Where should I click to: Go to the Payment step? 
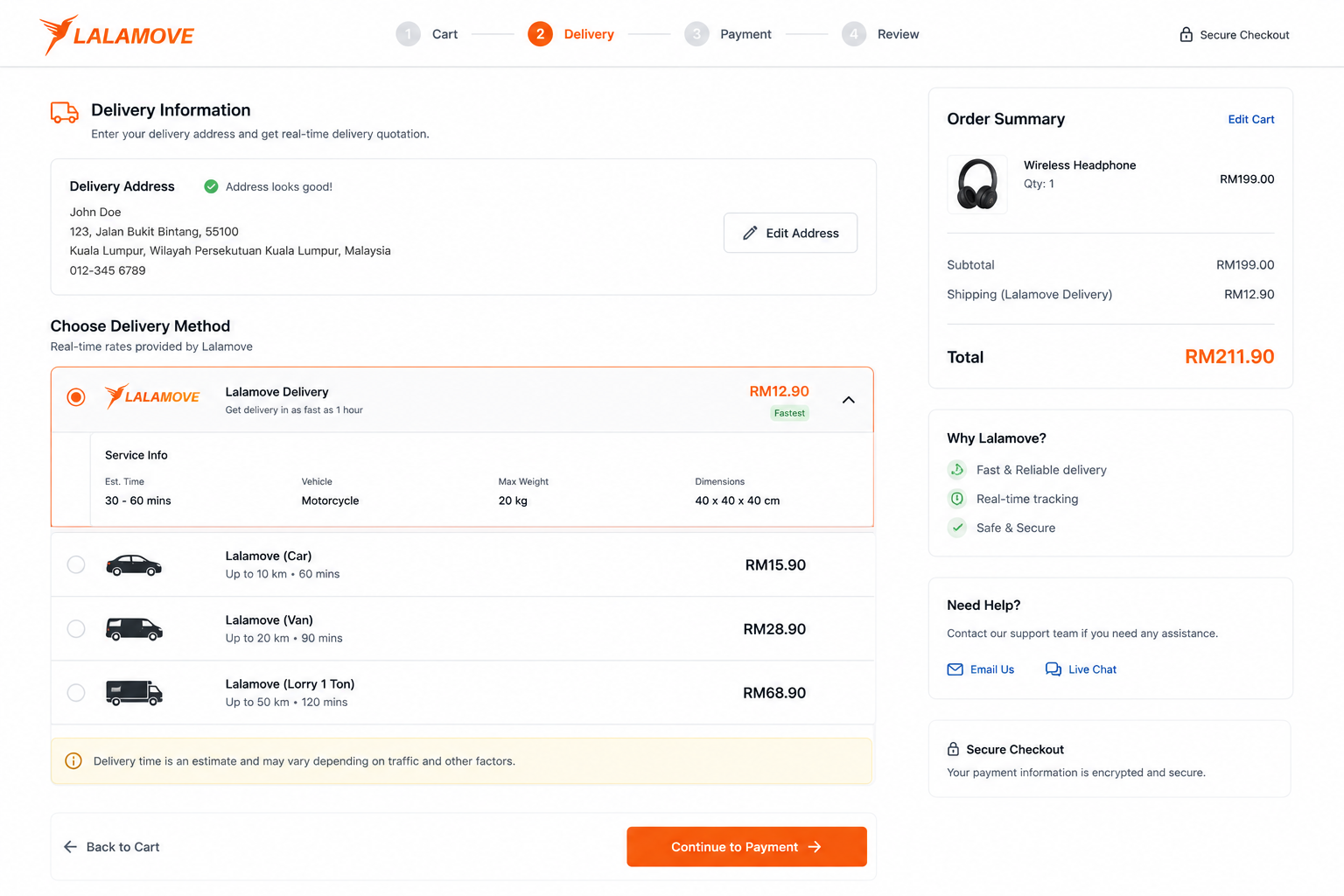tap(728, 34)
